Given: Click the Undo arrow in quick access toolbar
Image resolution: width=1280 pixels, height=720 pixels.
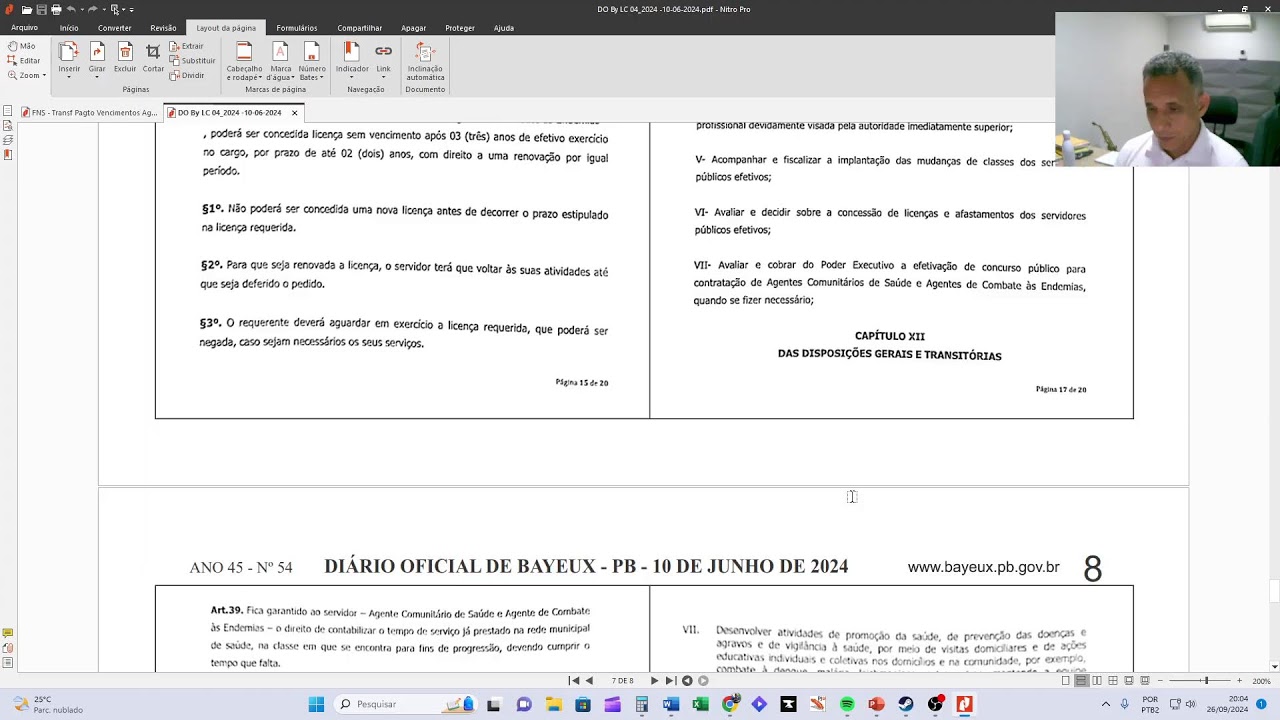Looking at the screenshot, I should tap(71, 9).
